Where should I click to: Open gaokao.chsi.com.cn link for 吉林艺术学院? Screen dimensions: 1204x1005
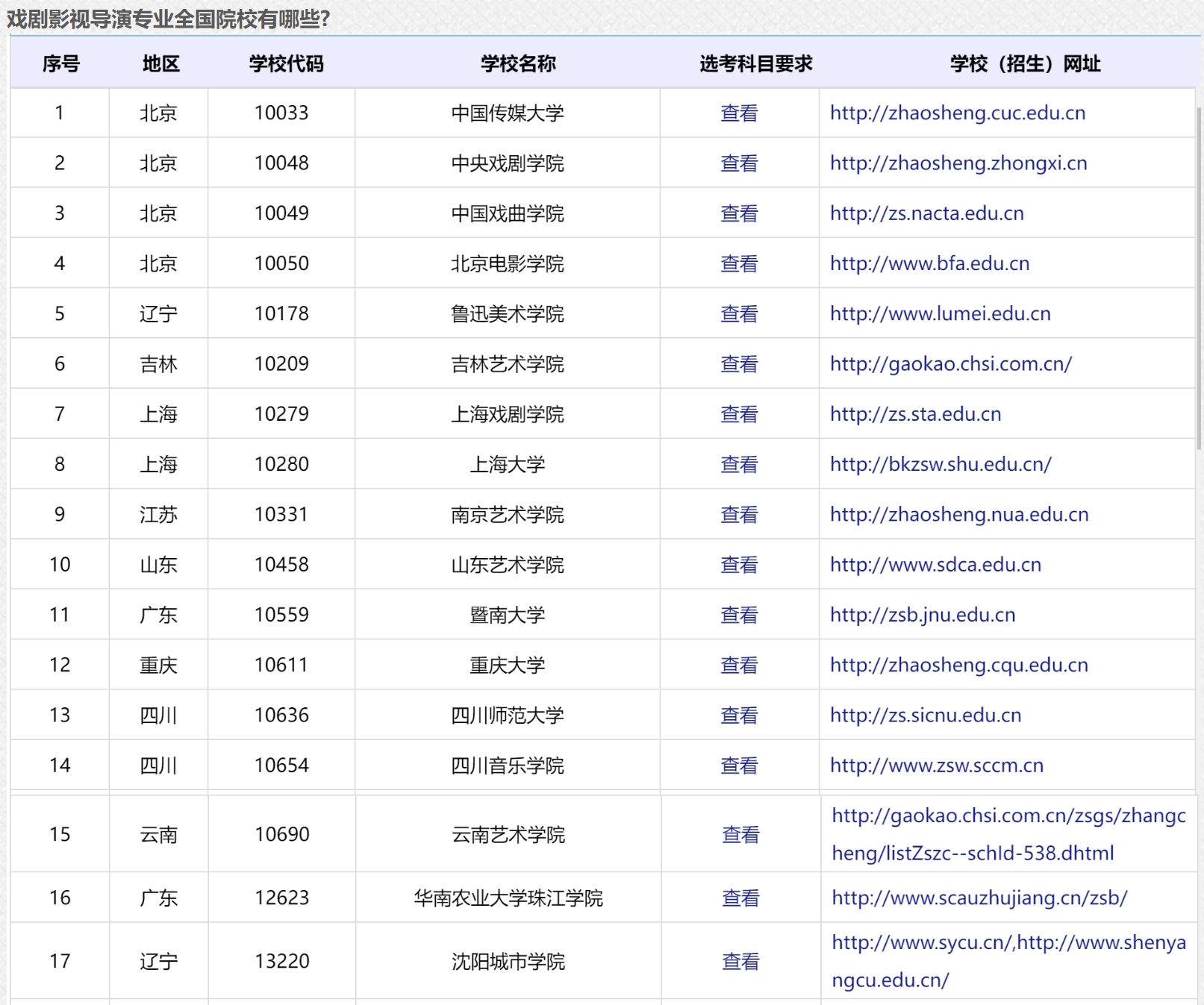pyautogui.click(x=951, y=363)
